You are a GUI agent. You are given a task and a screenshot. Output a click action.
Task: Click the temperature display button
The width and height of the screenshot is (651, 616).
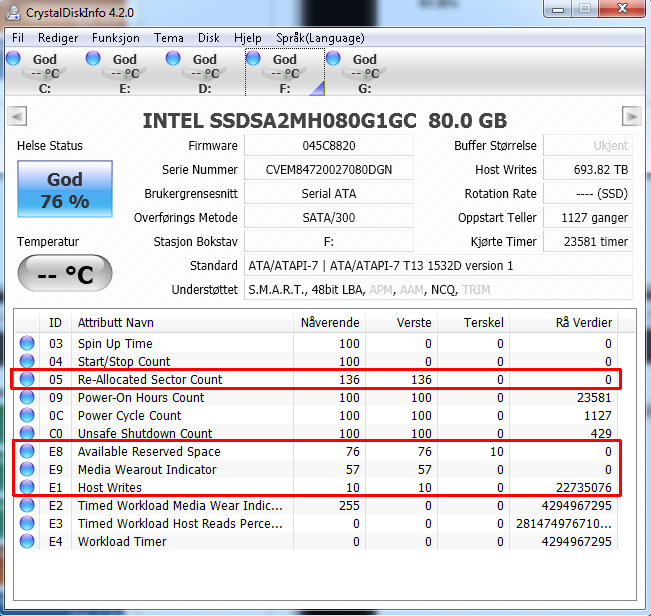(65, 273)
